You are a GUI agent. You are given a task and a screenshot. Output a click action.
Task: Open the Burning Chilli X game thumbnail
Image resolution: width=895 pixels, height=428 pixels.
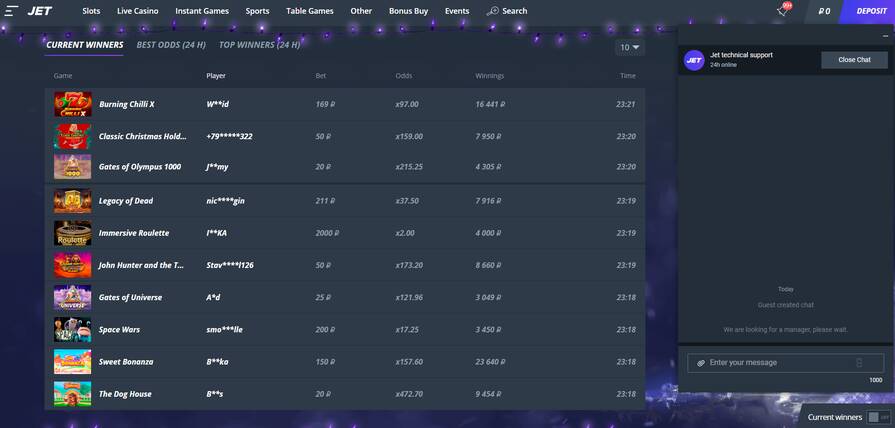(x=72, y=104)
